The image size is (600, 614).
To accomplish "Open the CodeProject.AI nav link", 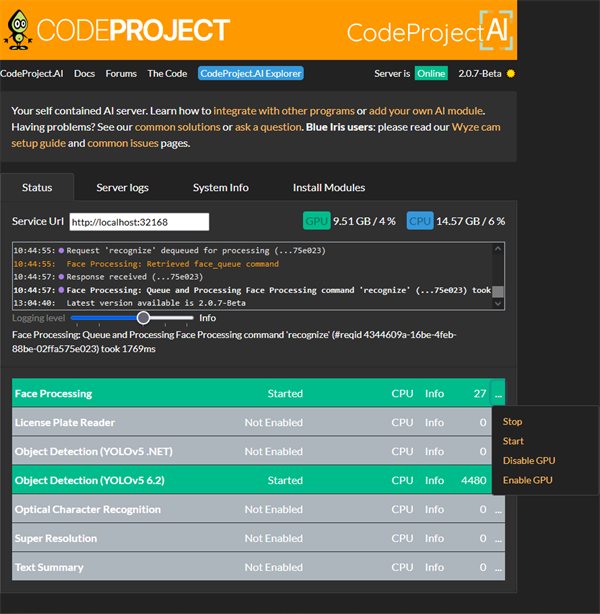I will pos(32,74).
